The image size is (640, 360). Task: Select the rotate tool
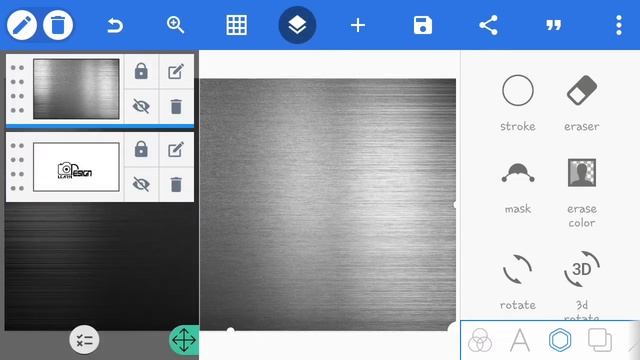point(518,269)
